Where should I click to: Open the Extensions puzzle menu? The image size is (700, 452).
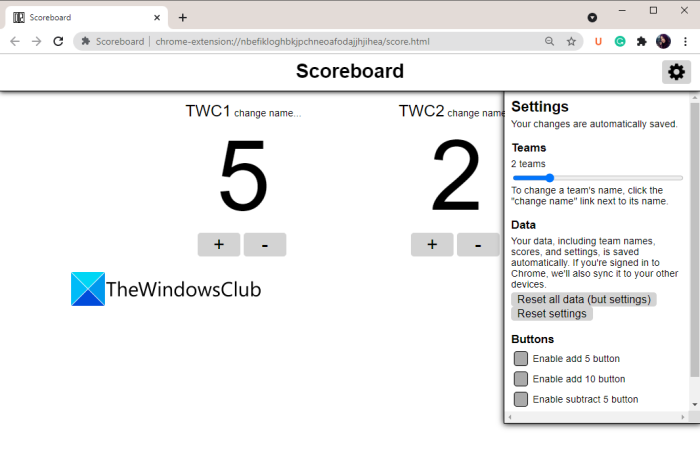[x=642, y=42]
